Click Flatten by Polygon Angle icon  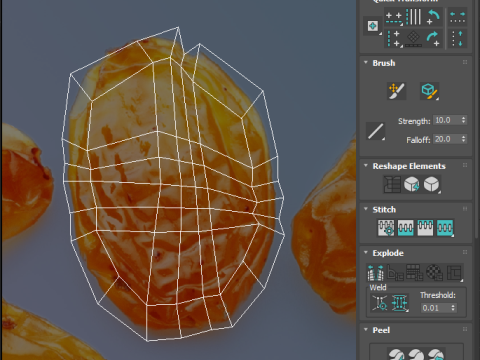[395, 273]
